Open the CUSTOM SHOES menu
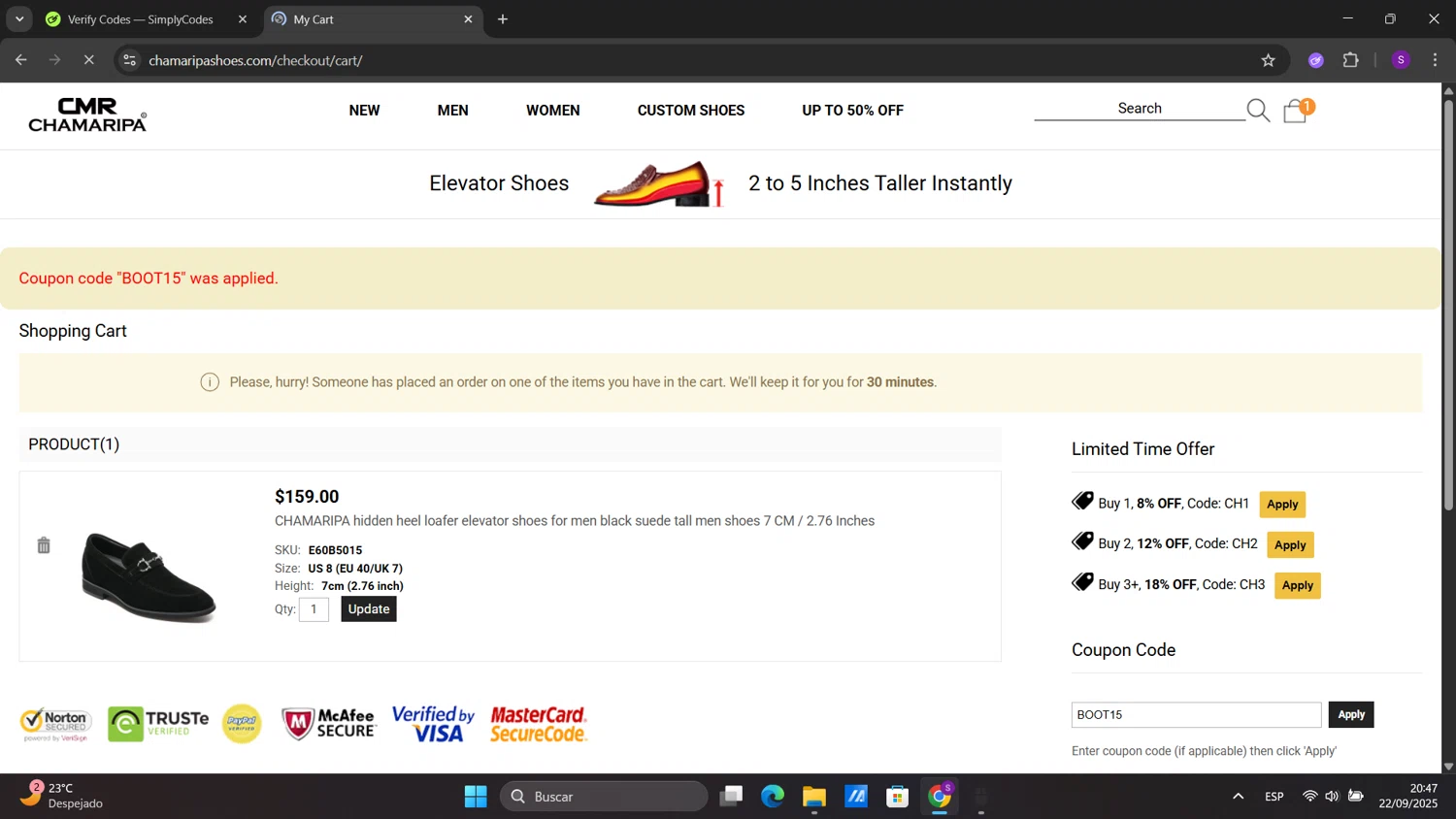 tap(691, 111)
